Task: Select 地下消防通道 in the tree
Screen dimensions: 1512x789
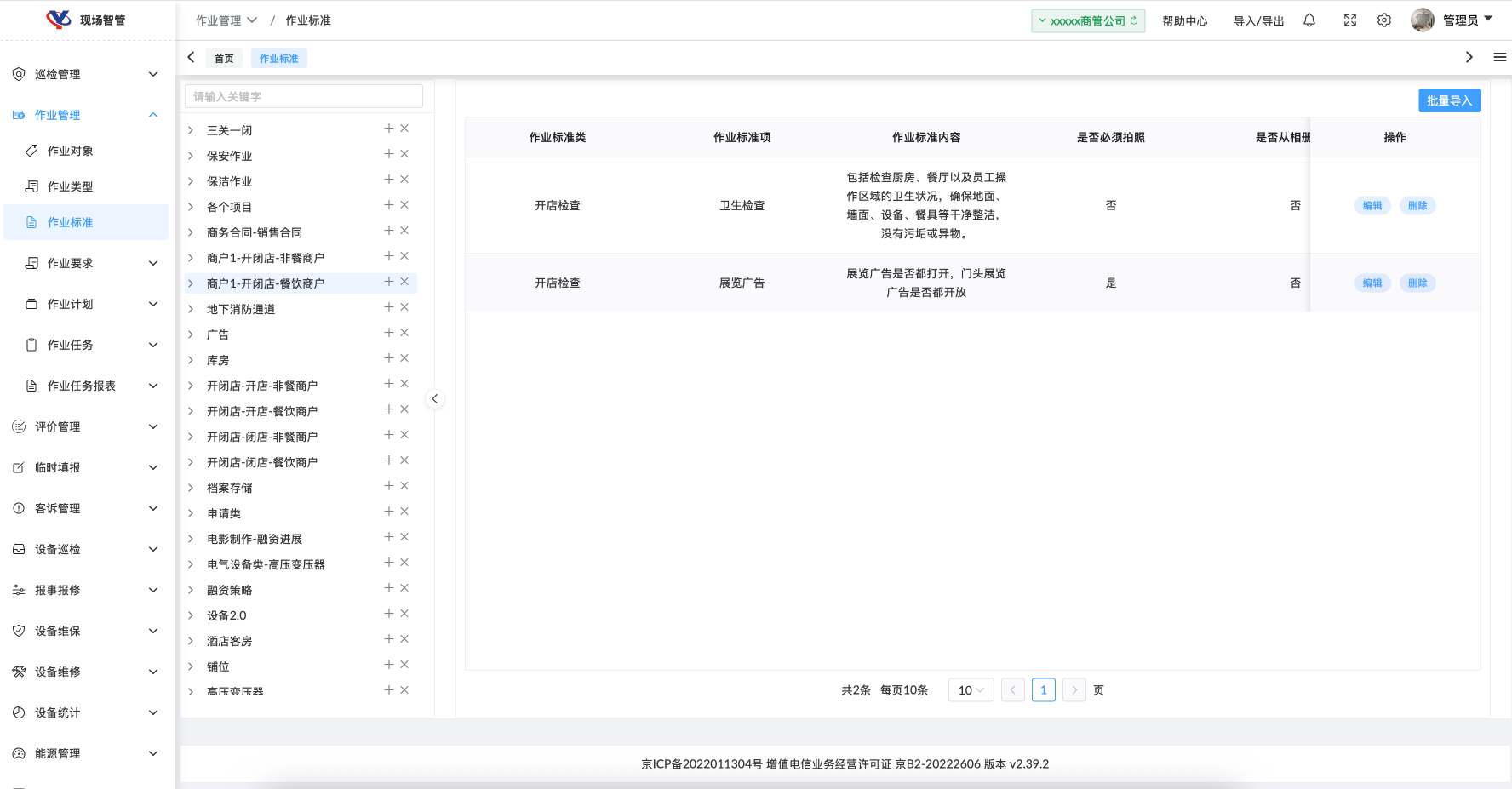Action: click(x=241, y=309)
